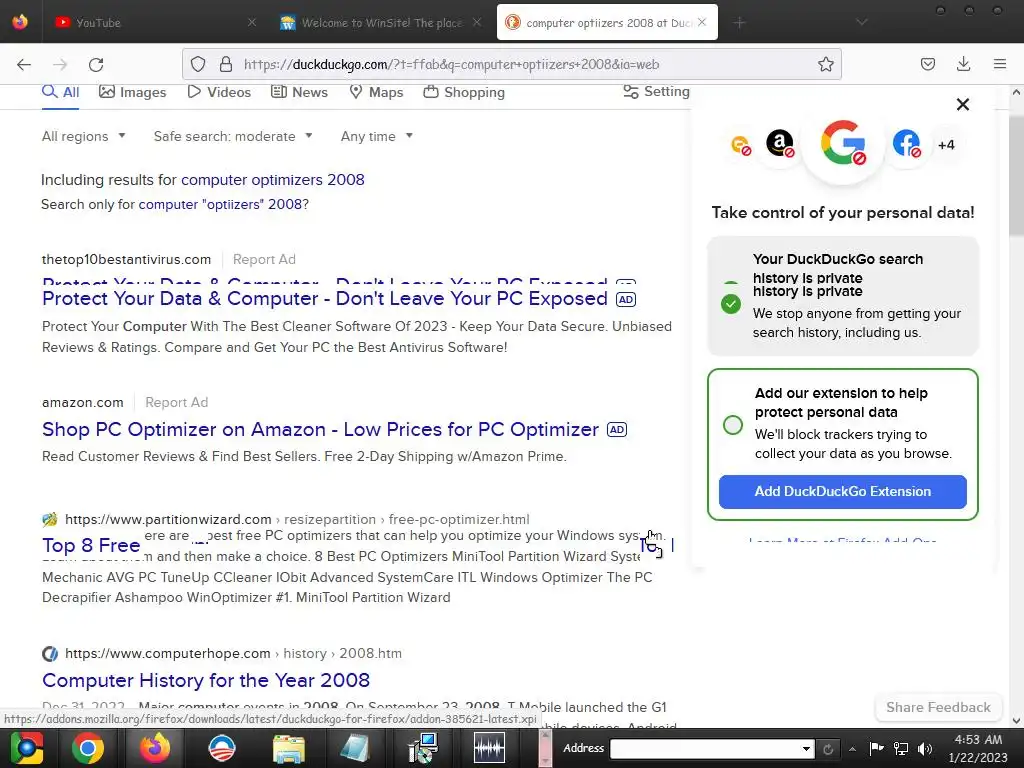
Task: Expand the taskbar Address dropdown
Action: pyautogui.click(x=807, y=748)
